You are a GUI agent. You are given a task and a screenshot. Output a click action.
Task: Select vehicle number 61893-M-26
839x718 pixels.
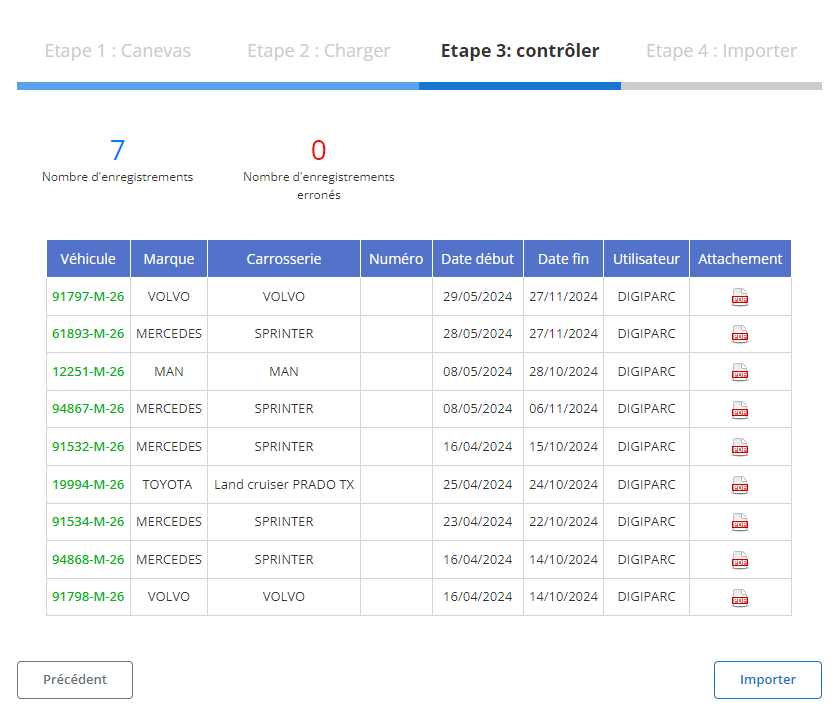click(x=88, y=334)
